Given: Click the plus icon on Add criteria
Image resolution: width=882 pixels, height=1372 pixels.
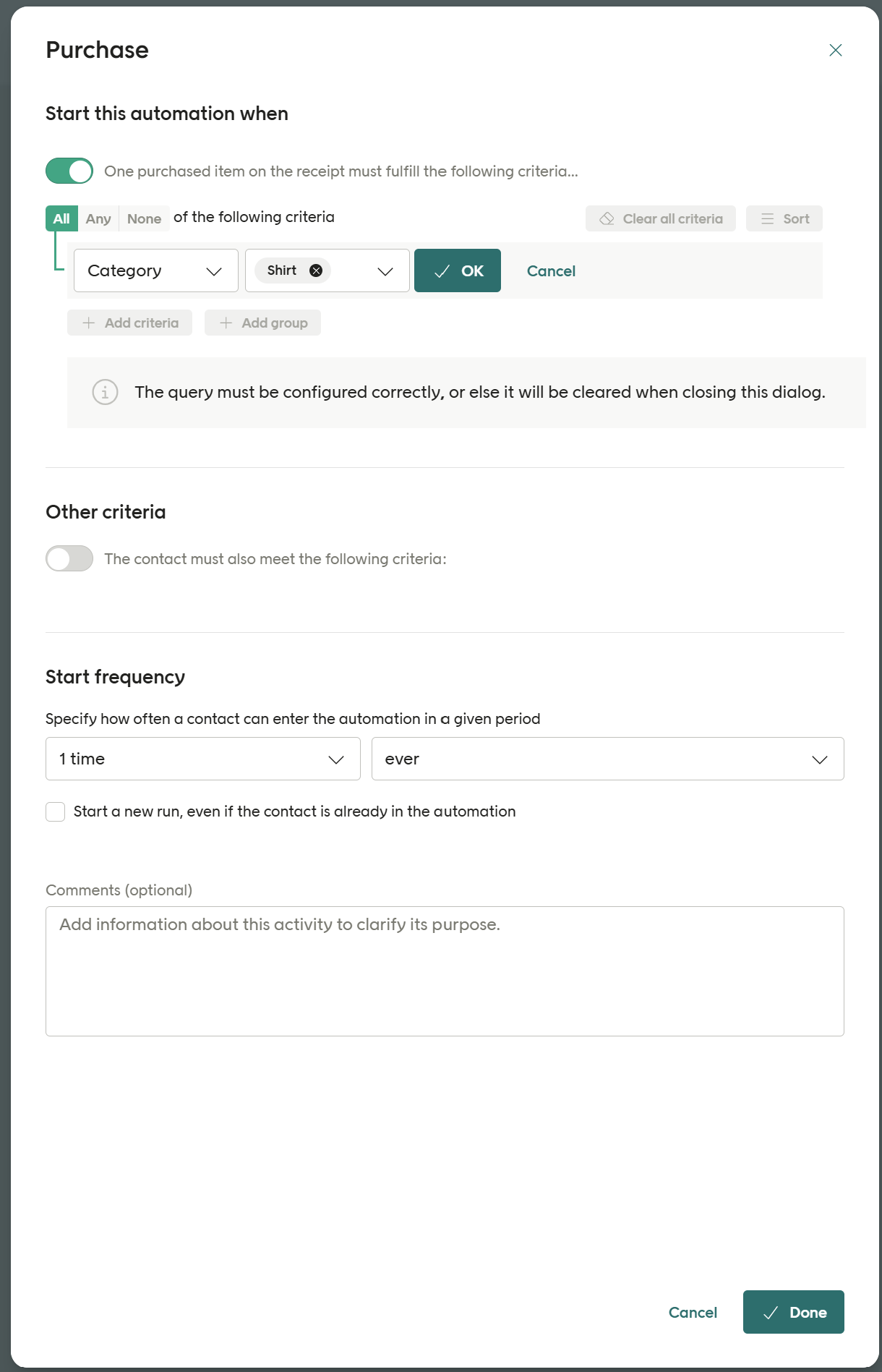Looking at the screenshot, I should pos(89,323).
